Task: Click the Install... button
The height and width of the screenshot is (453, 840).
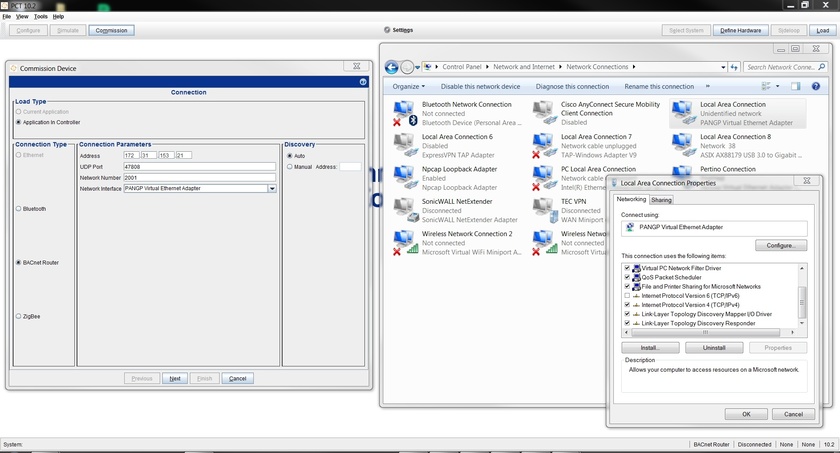Action: (x=650, y=348)
